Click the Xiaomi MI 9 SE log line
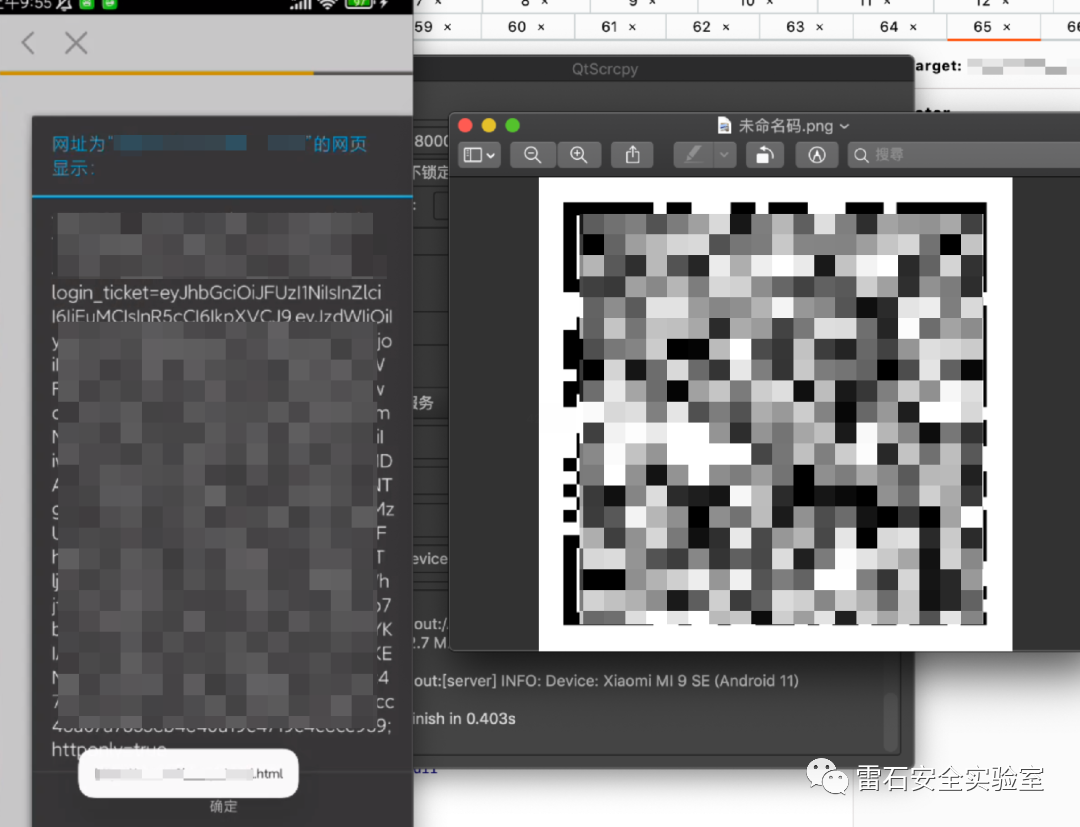Viewport: 1080px width, 827px height. click(606, 681)
